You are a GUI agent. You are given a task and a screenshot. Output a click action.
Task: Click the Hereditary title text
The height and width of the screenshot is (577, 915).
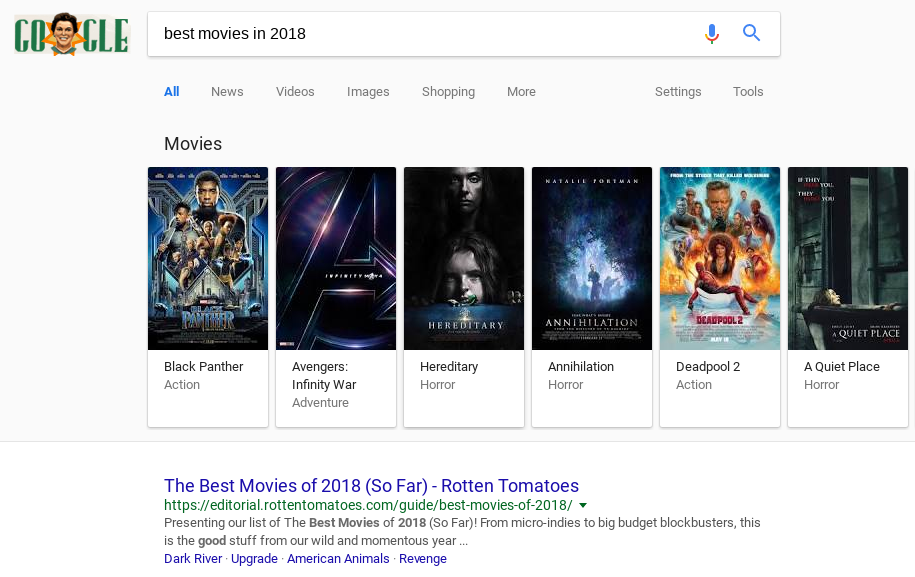(x=449, y=367)
